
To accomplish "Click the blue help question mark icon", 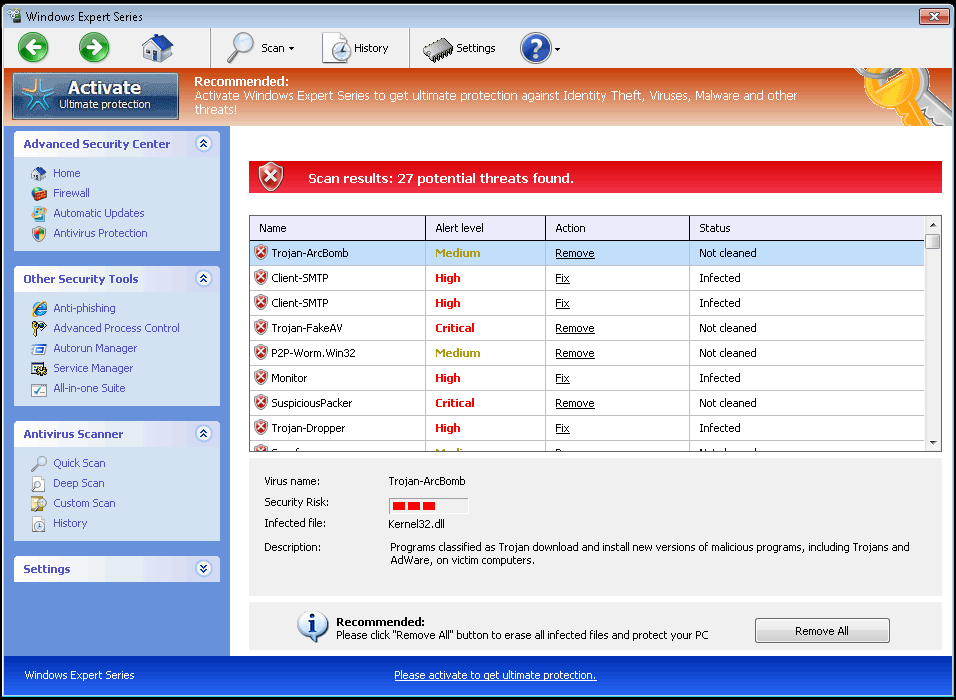I will pos(536,48).
